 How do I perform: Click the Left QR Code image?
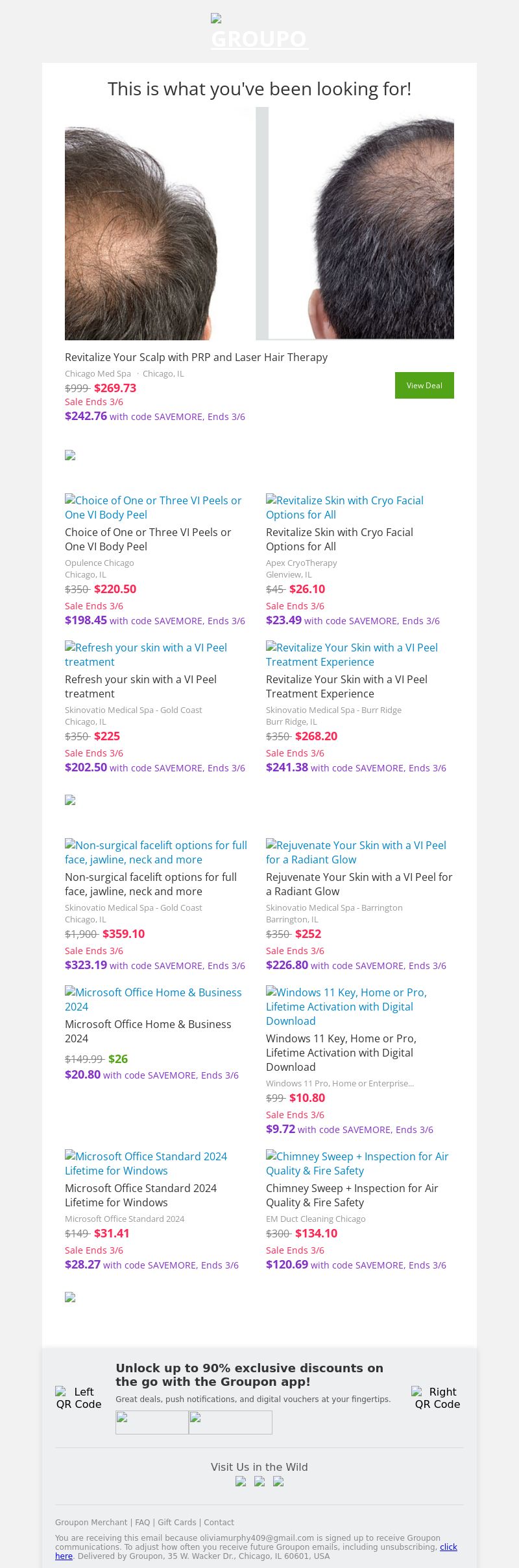pos(78,1398)
